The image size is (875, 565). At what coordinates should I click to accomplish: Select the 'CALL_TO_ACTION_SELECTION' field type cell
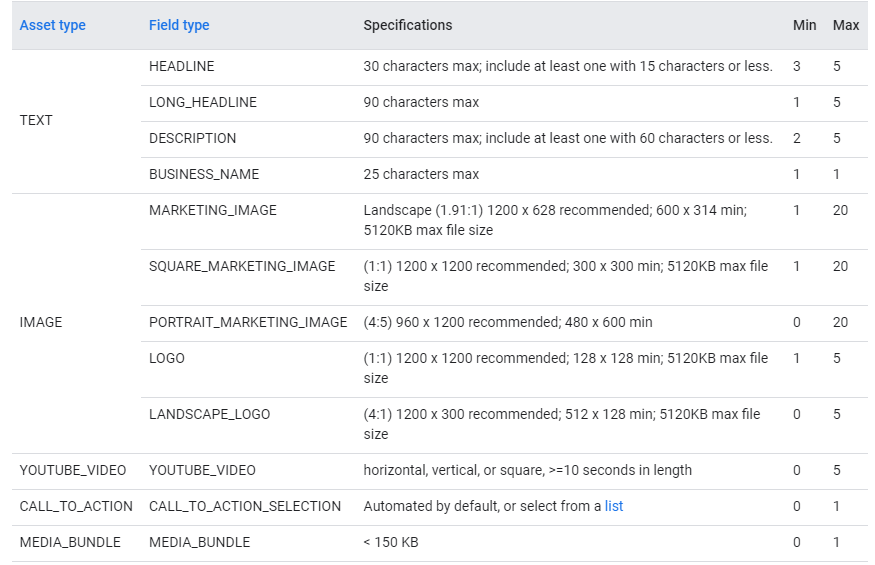pyautogui.click(x=244, y=506)
